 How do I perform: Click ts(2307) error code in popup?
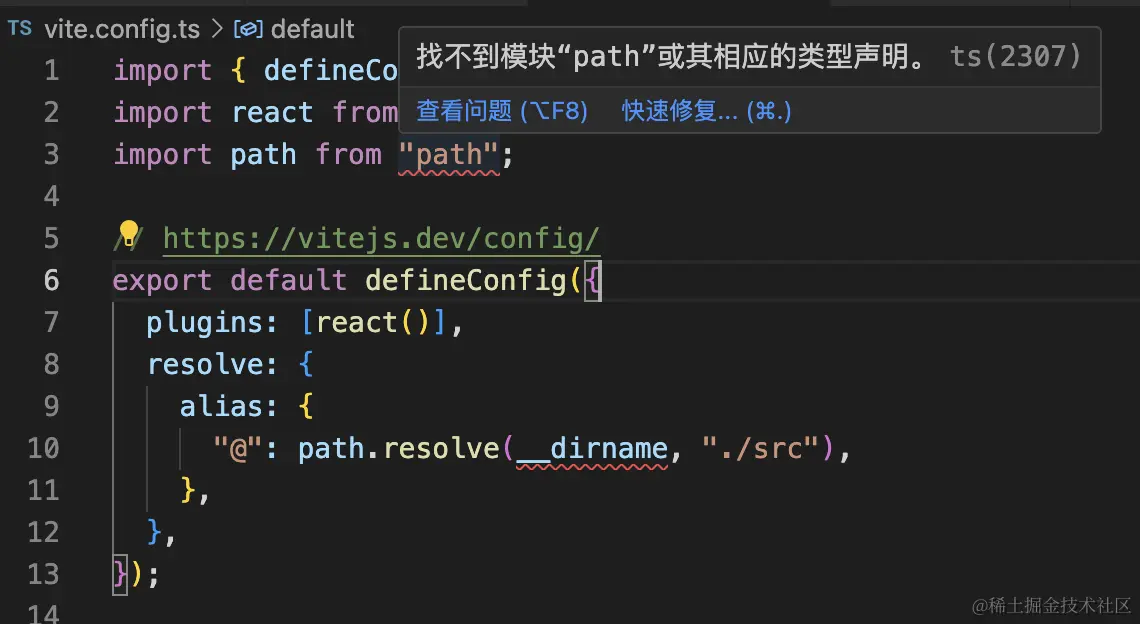pos(1016,56)
